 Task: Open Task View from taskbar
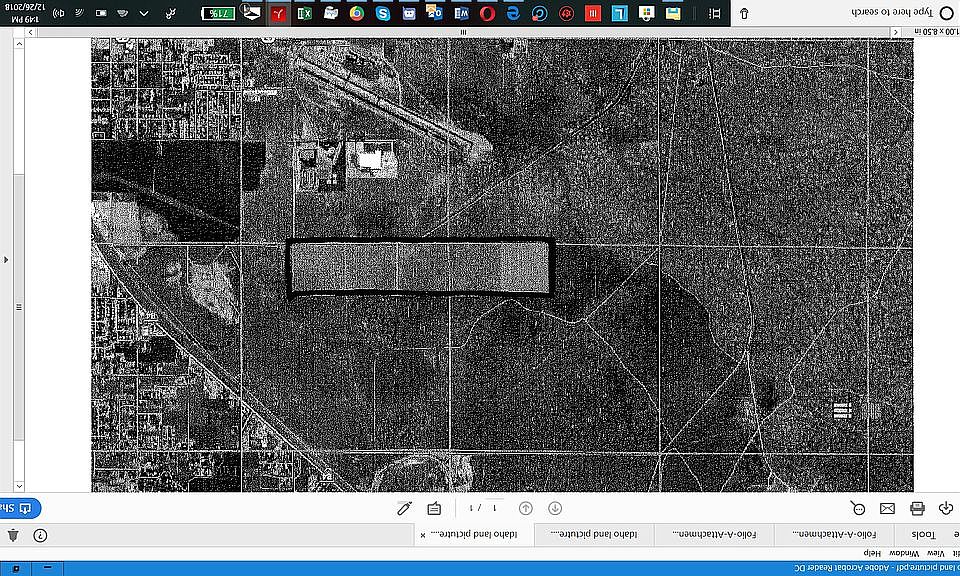(x=714, y=13)
